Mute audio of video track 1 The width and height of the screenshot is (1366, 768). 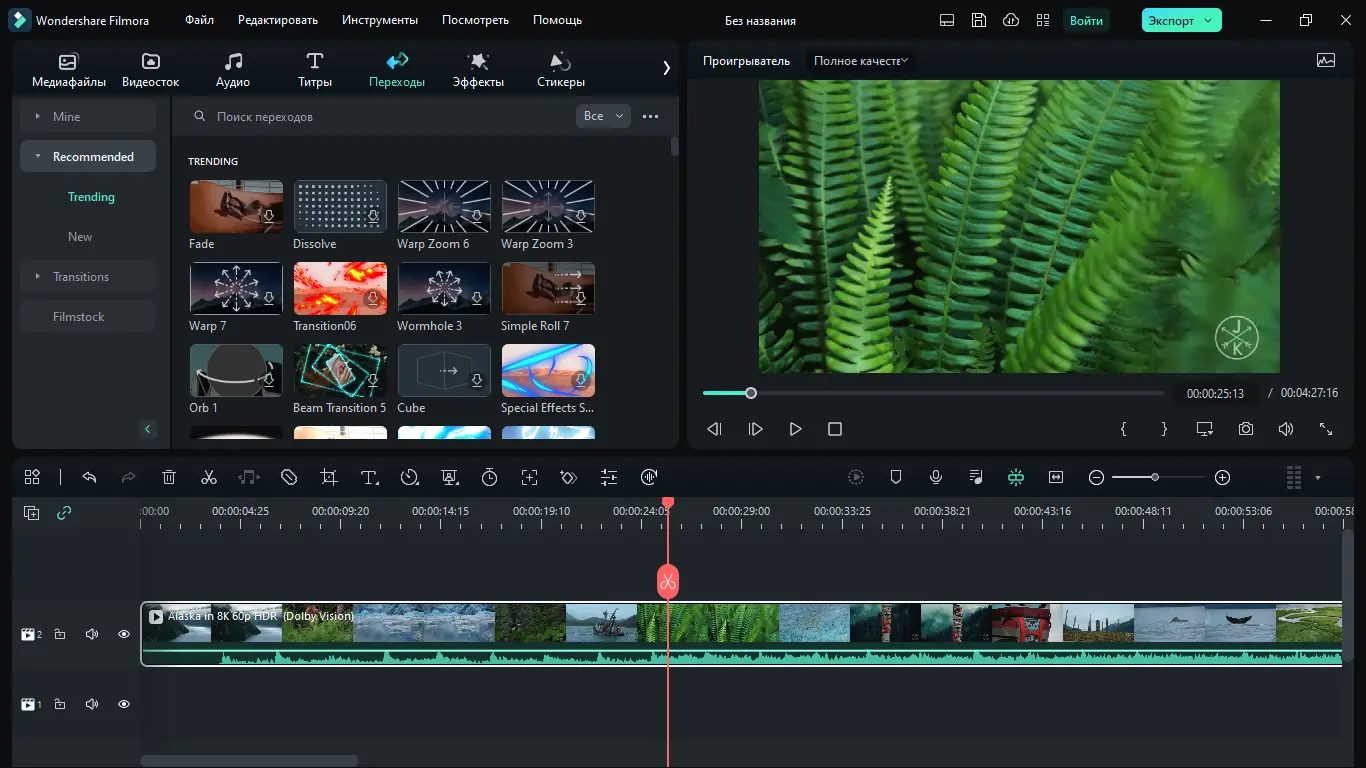(92, 704)
